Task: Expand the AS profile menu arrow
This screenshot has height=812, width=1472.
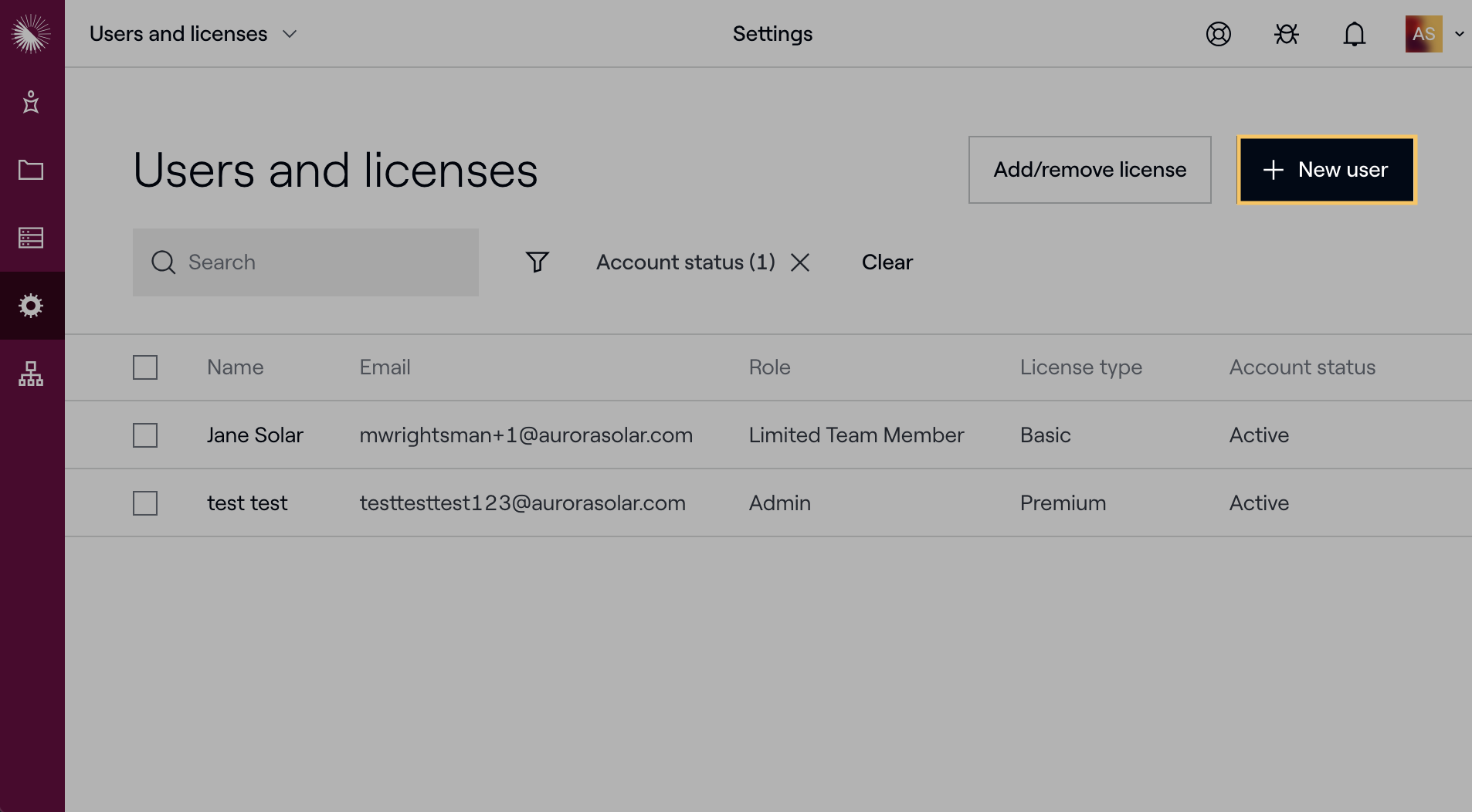Action: 1459,34
